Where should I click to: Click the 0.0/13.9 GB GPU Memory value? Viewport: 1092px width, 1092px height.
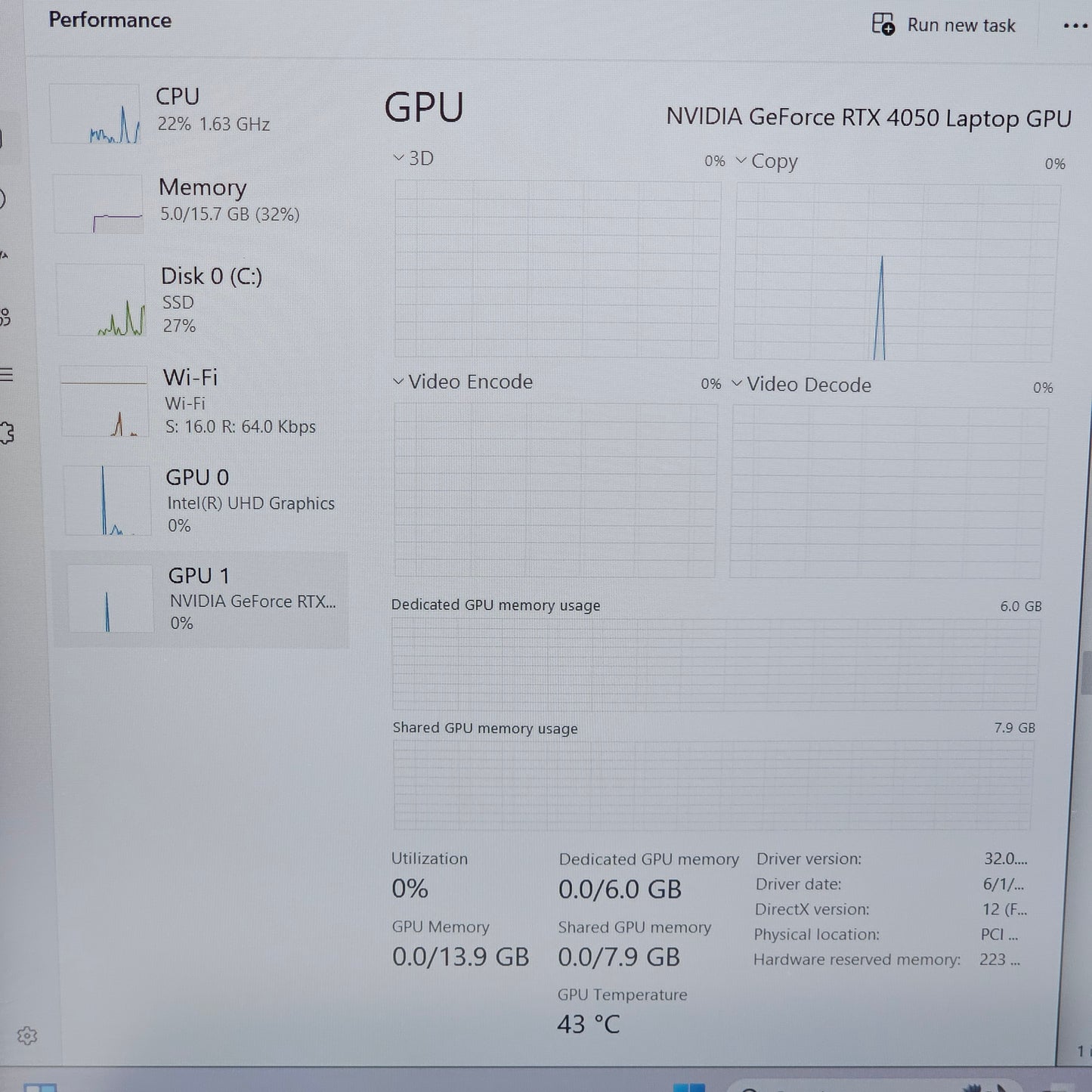pos(460,957)
